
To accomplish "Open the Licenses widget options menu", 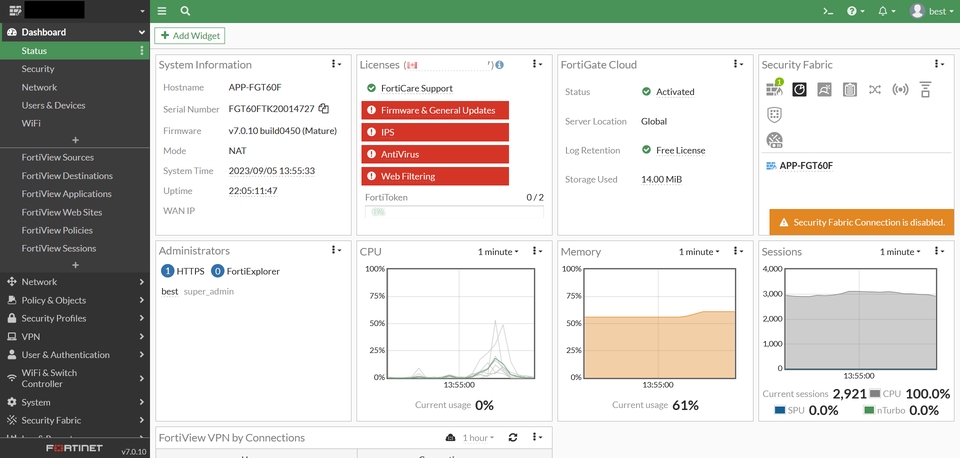I will (x=537, y=64).
